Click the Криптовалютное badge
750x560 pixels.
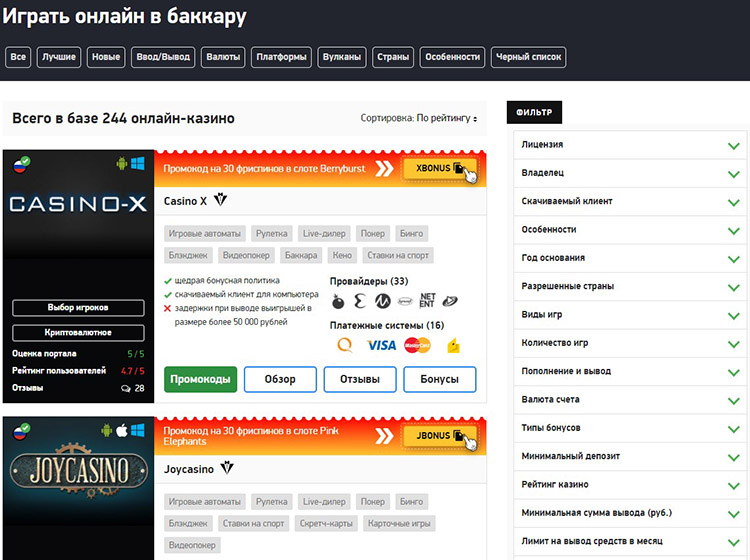(78, 333)
